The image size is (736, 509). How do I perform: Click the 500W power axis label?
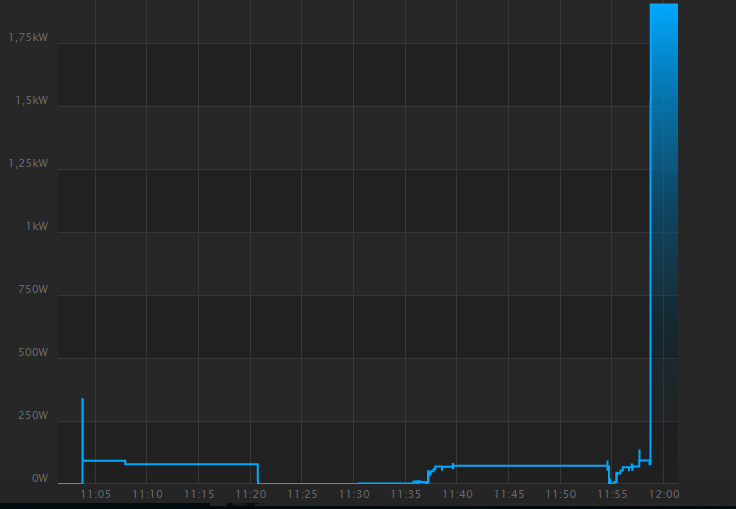31,352
